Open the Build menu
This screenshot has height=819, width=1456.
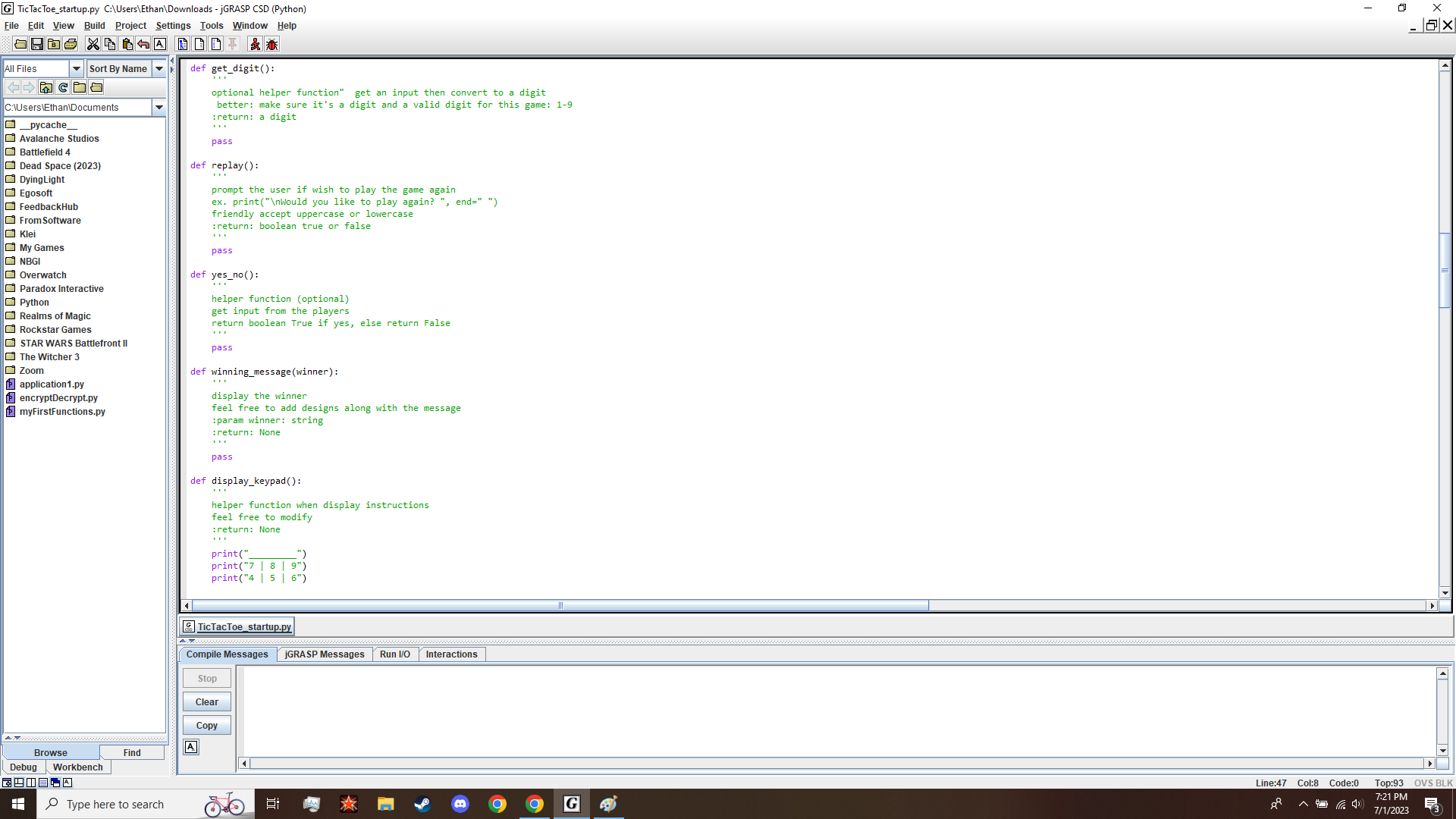pyautogui.click(x=94, y=26)
